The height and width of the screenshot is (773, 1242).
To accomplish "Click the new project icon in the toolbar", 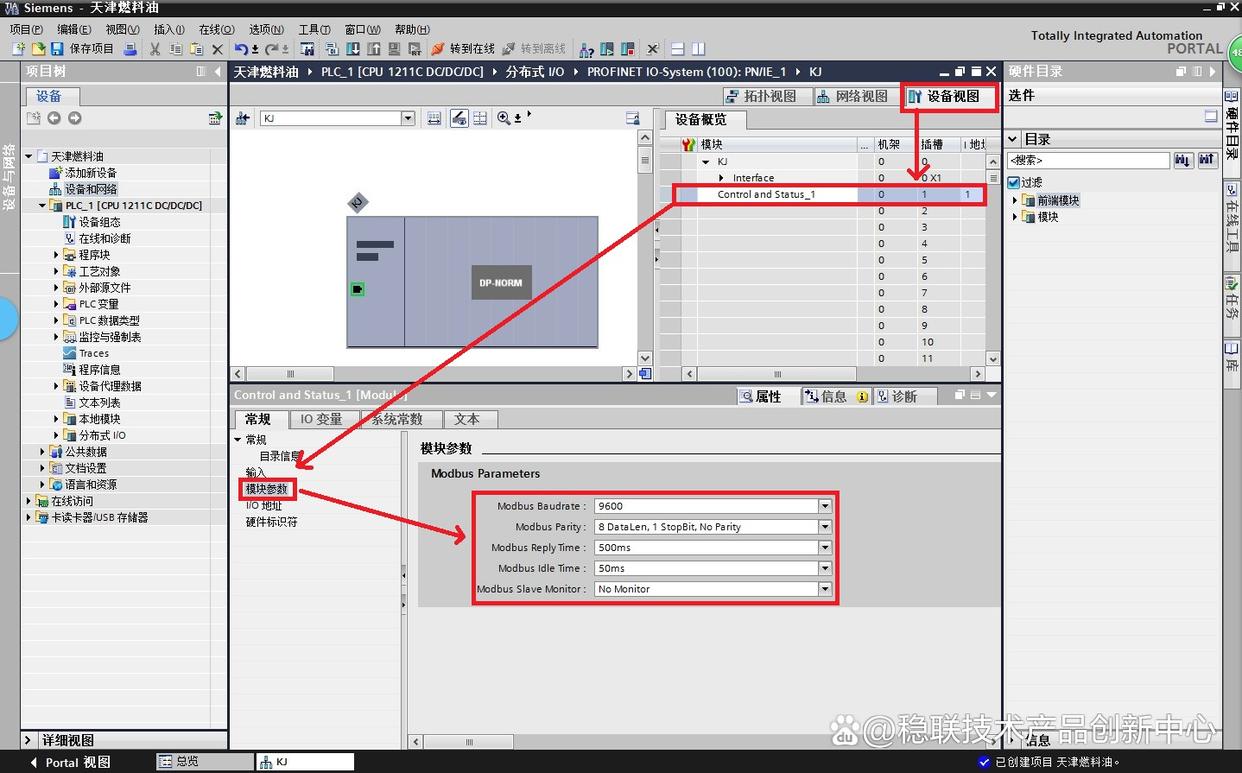I will pyautogui.click(x=19, y=48).
